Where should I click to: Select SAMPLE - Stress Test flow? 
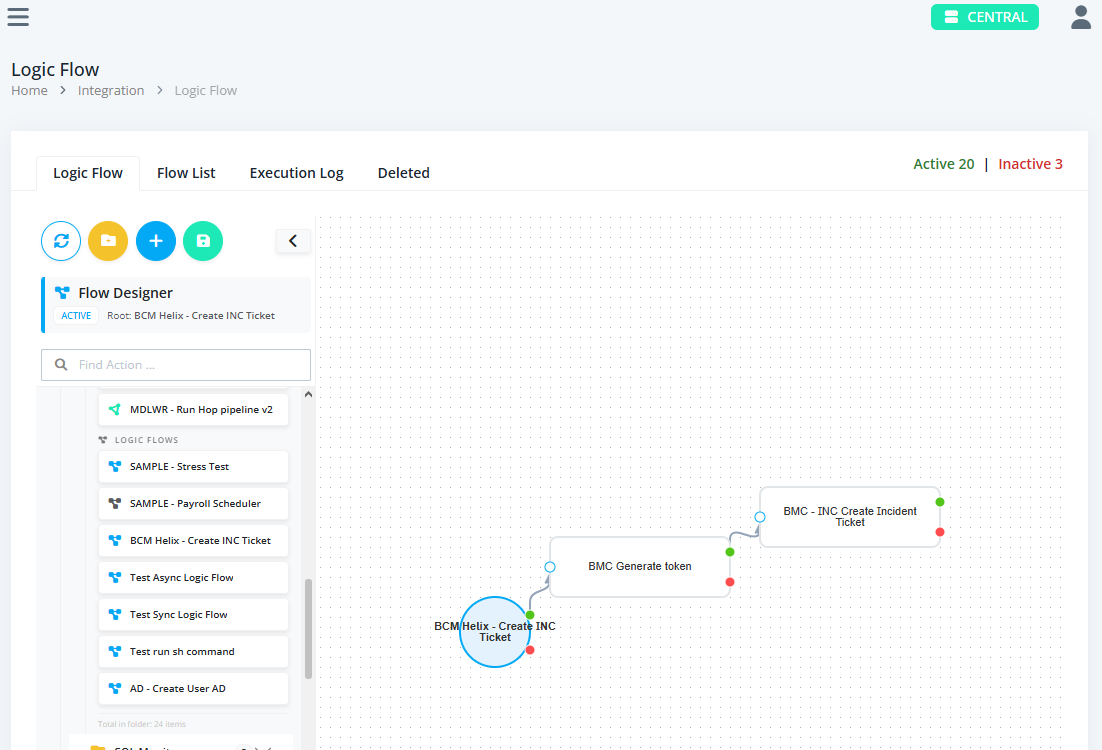[193, 467]
